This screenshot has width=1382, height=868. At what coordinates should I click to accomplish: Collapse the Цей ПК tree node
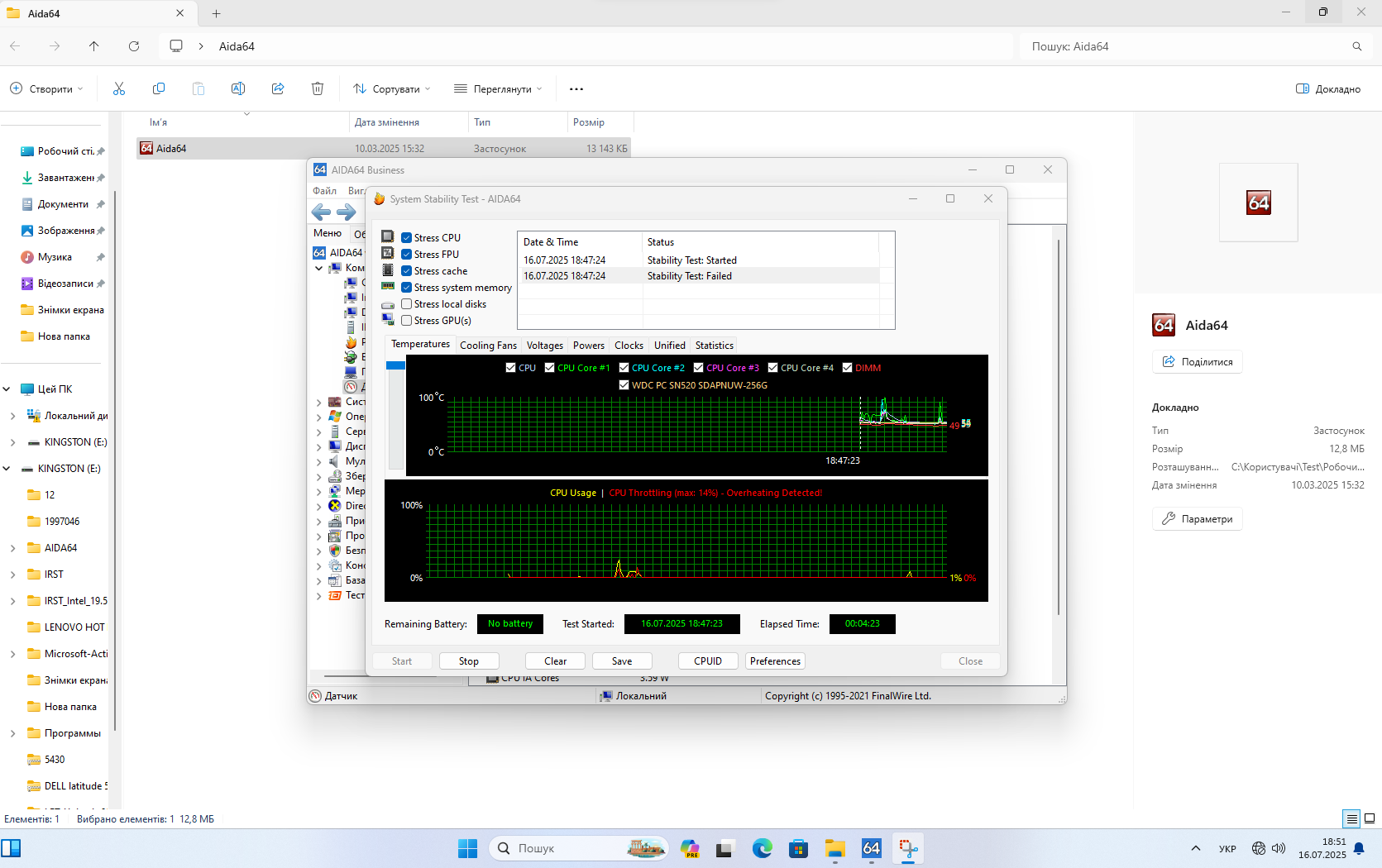[x=7, y=389]
